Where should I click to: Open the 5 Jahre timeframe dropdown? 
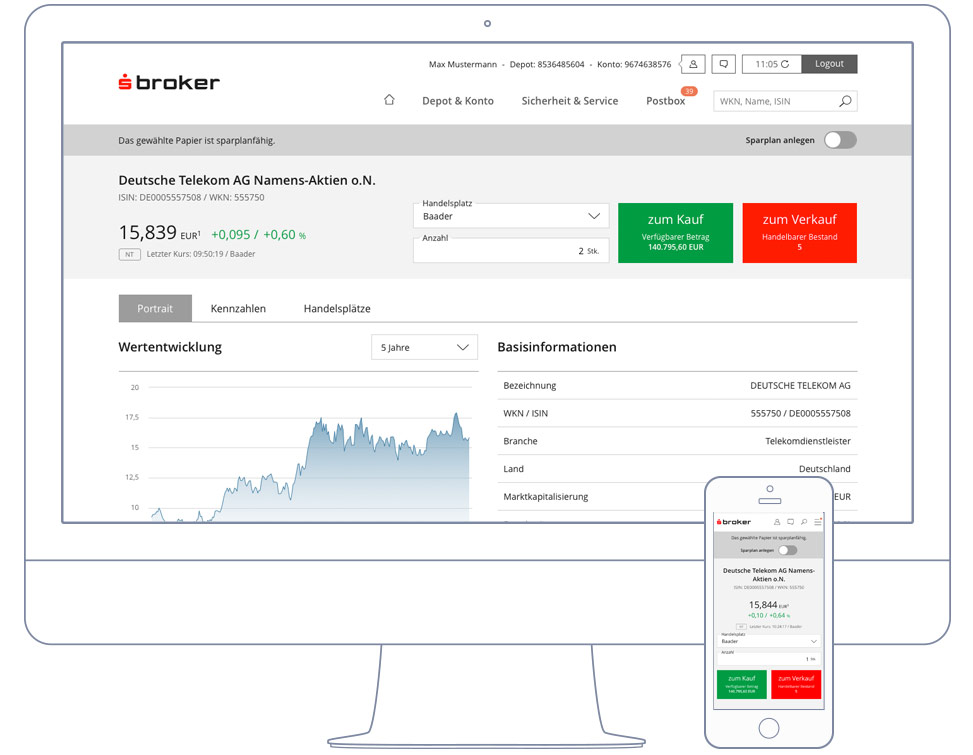click(x=424, y=347)
